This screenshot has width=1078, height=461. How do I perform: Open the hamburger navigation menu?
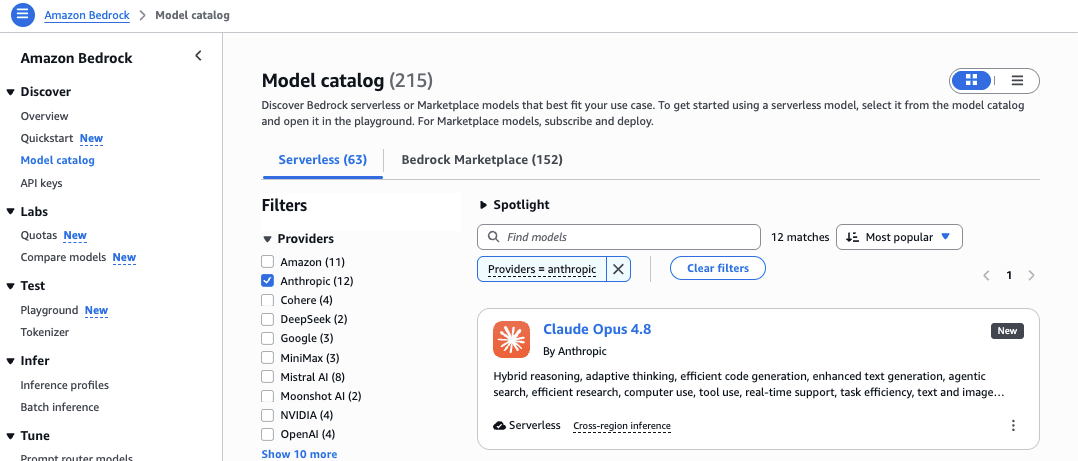(x=23, y=14)
